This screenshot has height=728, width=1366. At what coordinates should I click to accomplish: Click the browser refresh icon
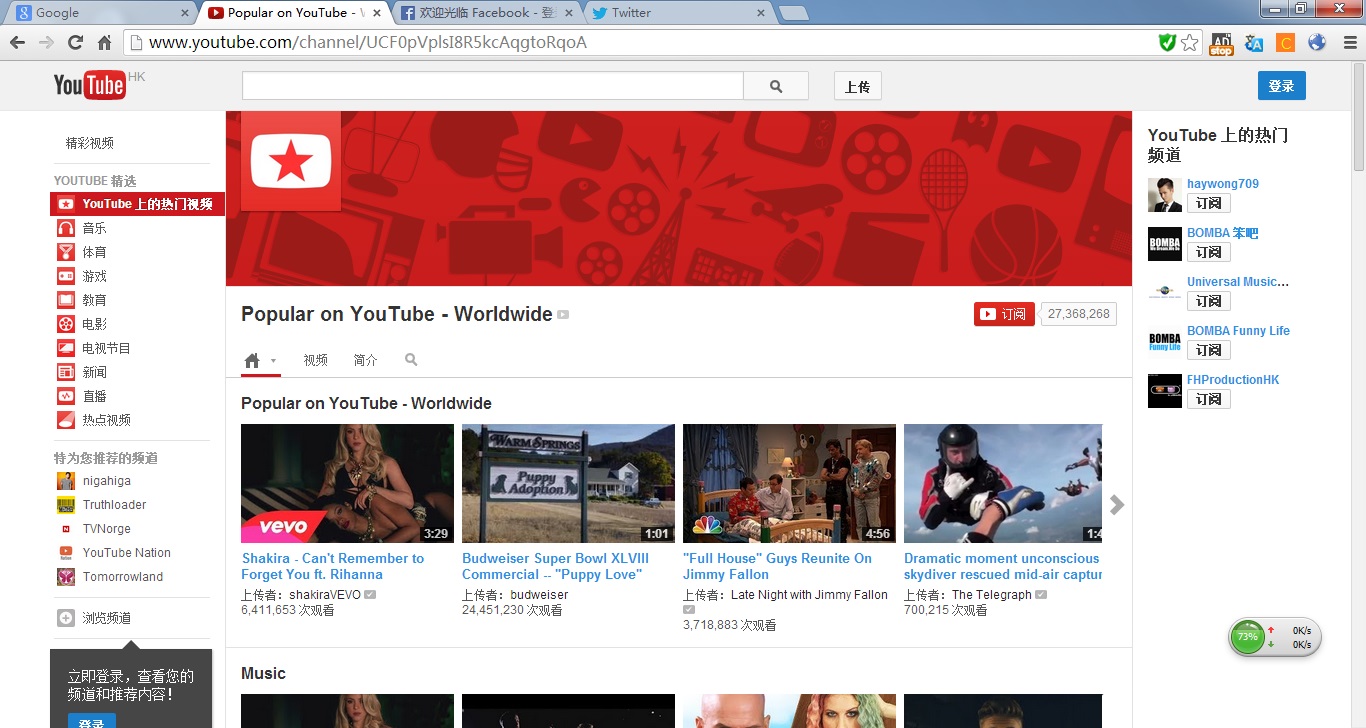point(75,42)
